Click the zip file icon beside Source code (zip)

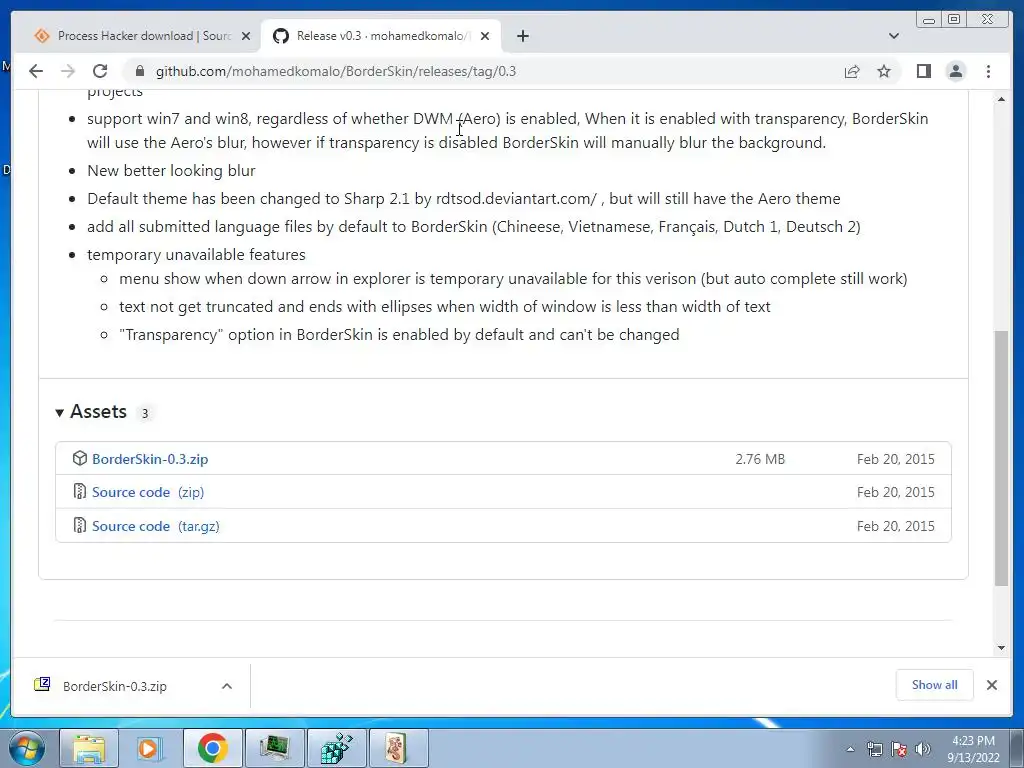coord(80,492)
